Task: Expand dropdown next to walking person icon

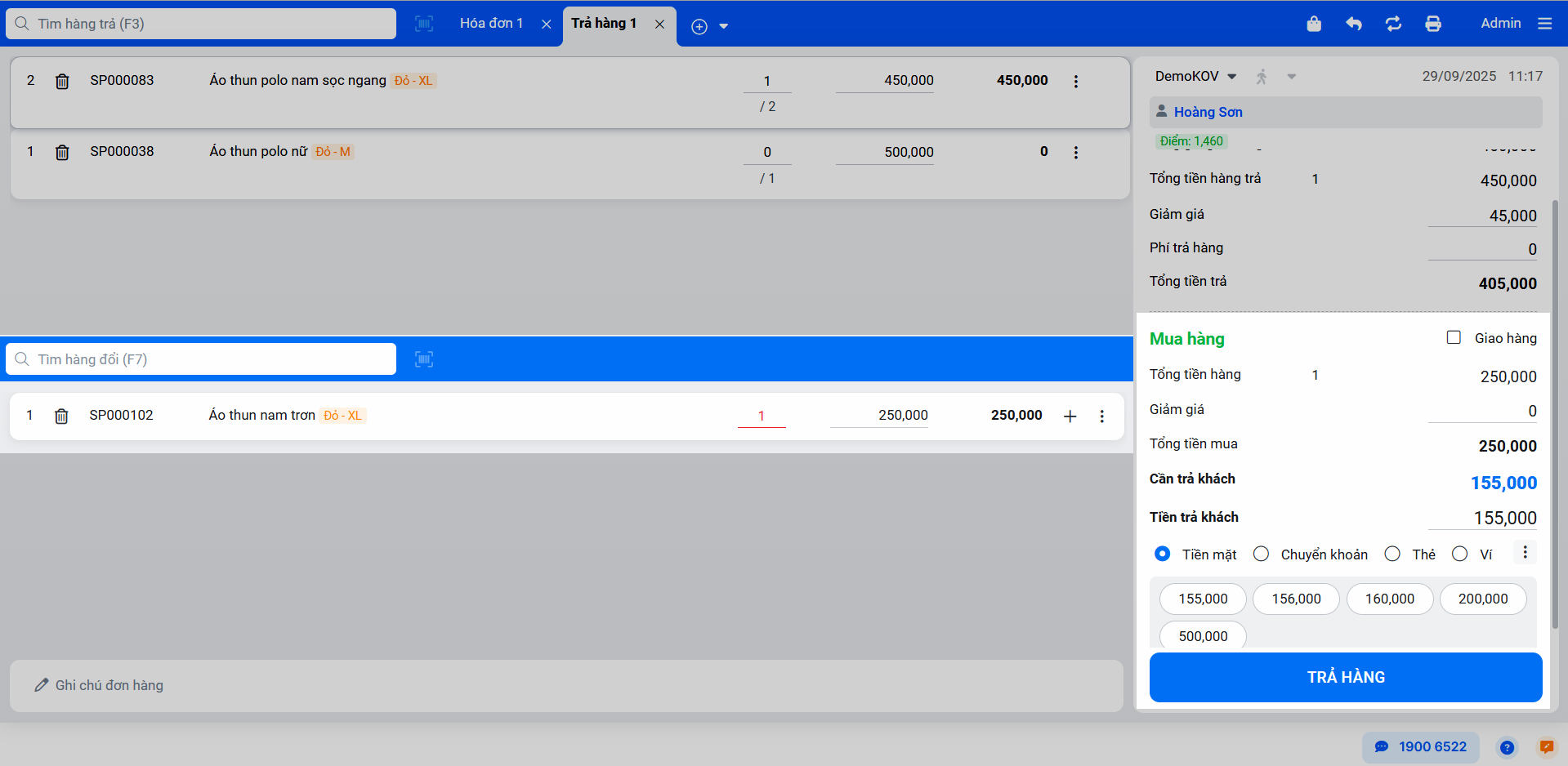Action: 1291,77
